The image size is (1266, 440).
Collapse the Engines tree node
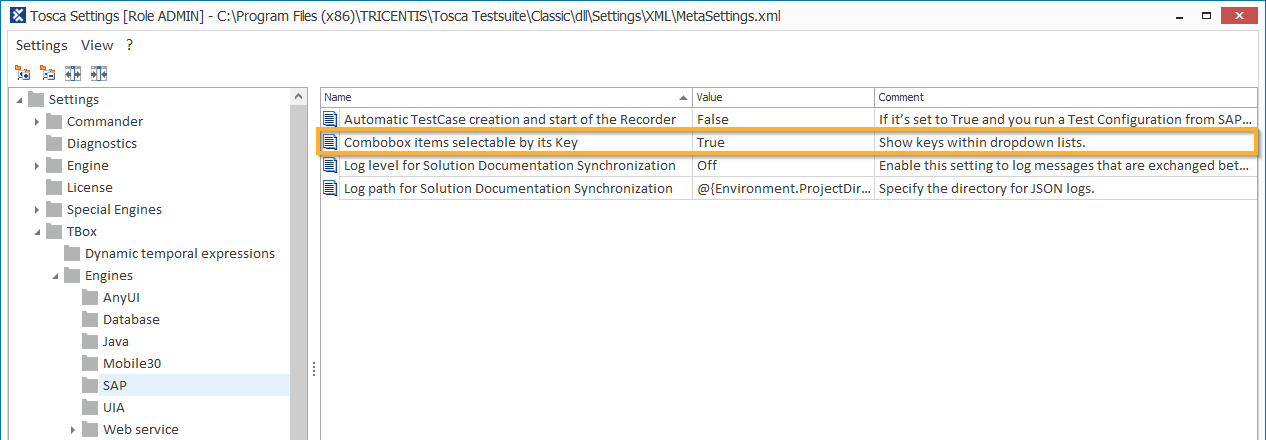[x=55, y=276]
